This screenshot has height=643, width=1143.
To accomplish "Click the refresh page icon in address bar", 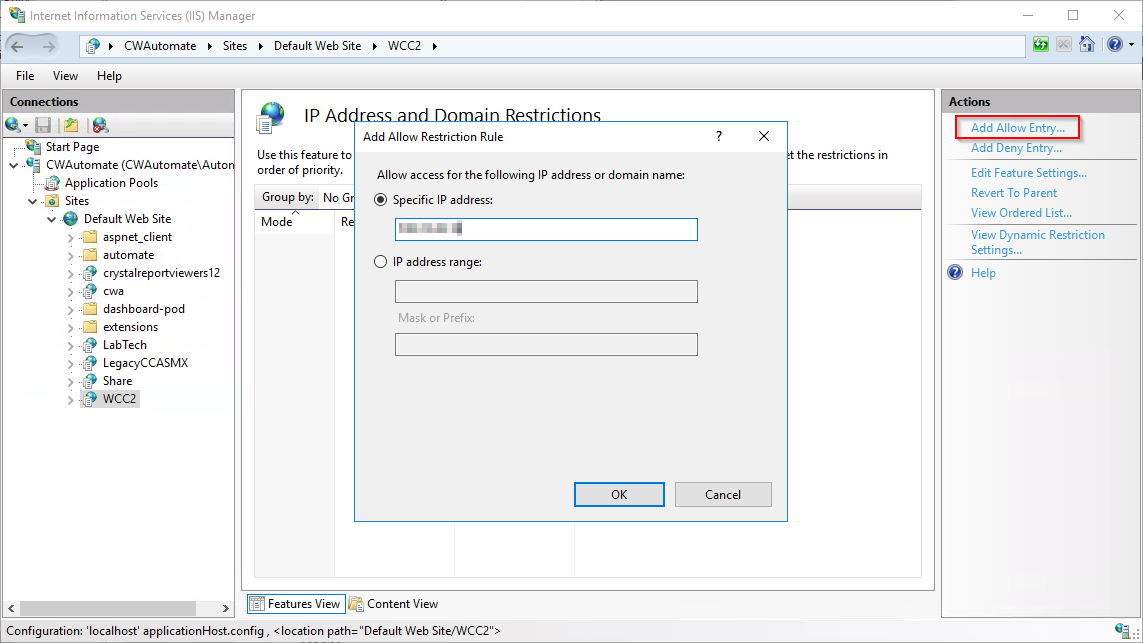I will point(1040,44).
